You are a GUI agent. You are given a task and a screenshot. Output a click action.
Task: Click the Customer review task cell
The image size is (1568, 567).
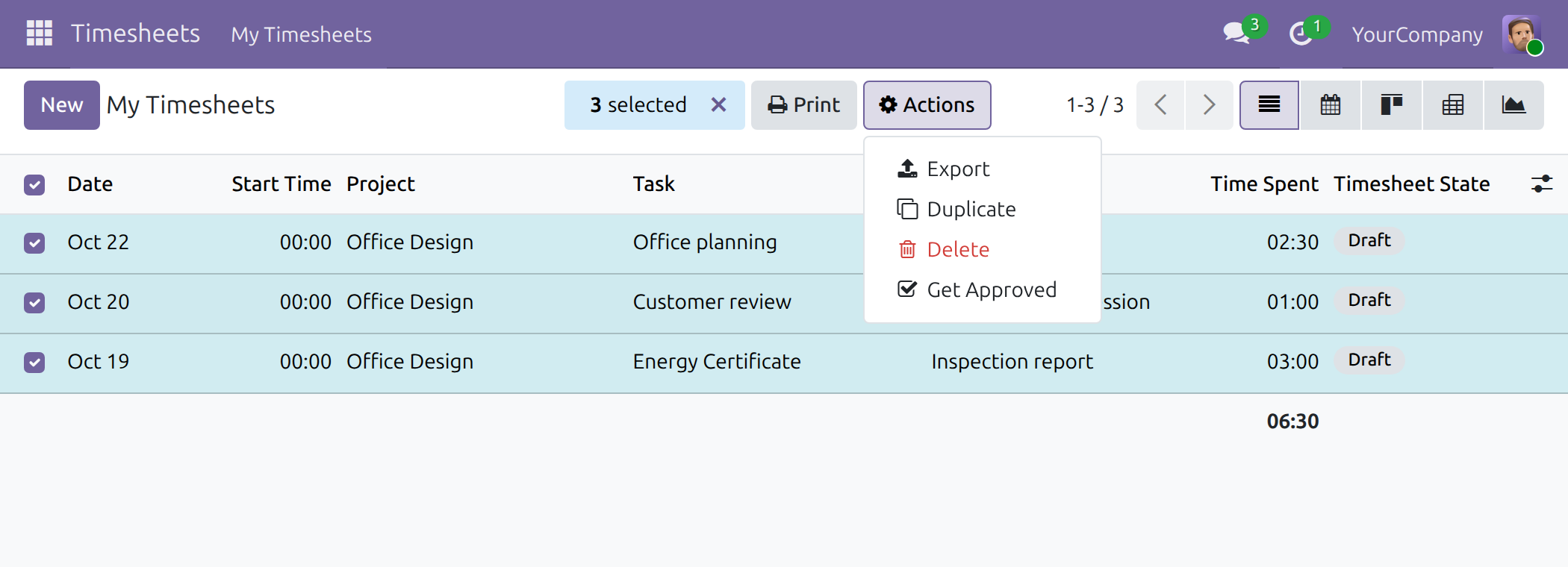[x=712, y=302]
